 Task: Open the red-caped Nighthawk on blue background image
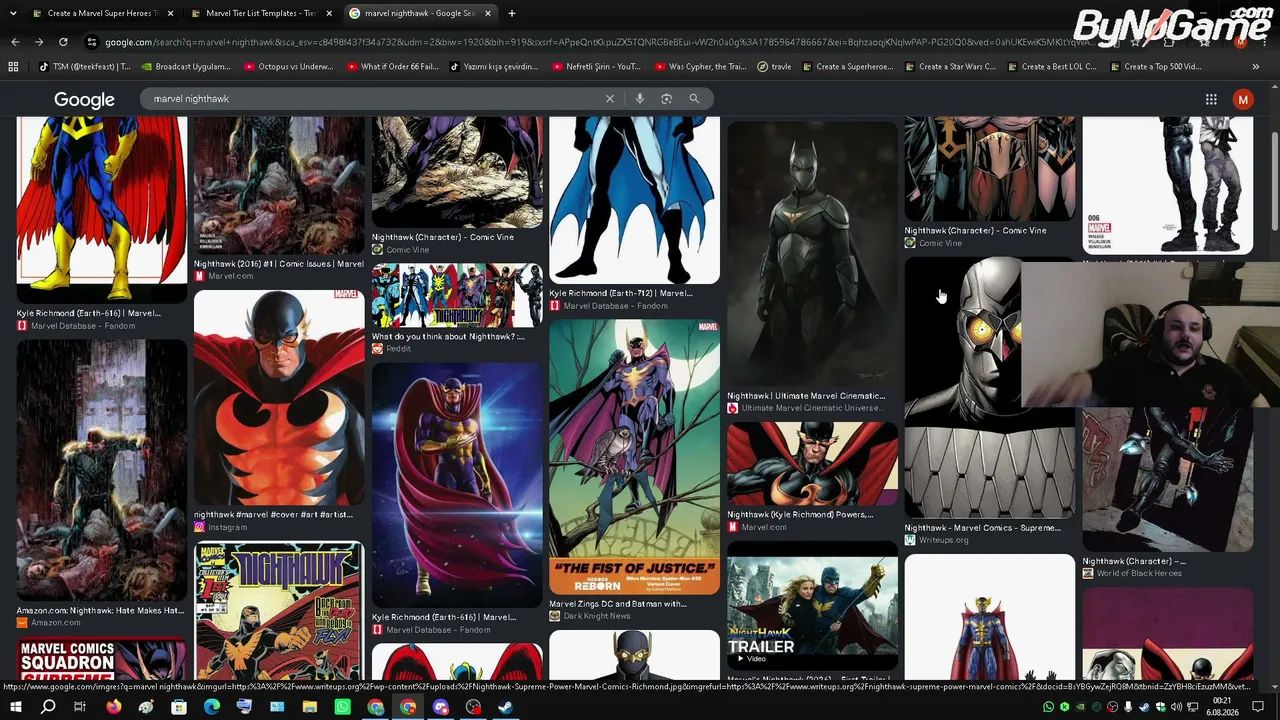point(457,485)
